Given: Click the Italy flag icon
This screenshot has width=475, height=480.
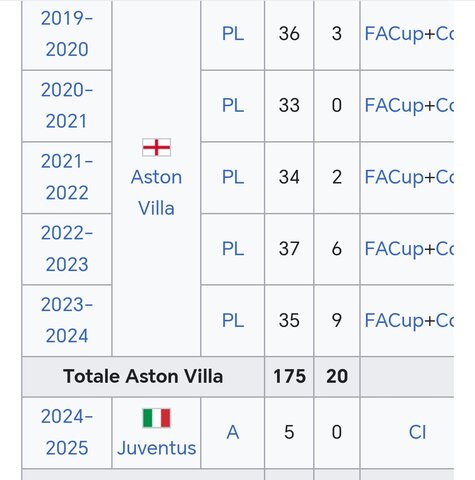Looking at the screenshot, I should 156,418.
